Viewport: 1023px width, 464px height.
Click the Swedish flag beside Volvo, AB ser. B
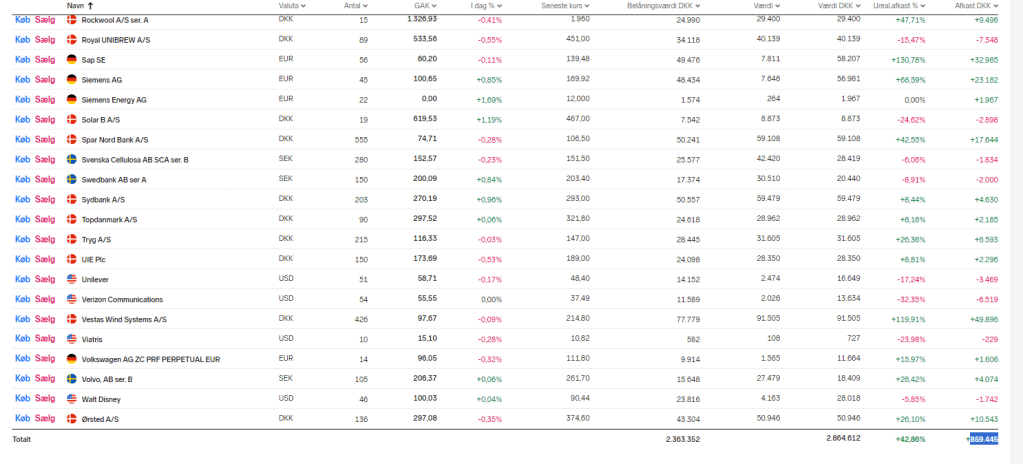click(71, 379)
